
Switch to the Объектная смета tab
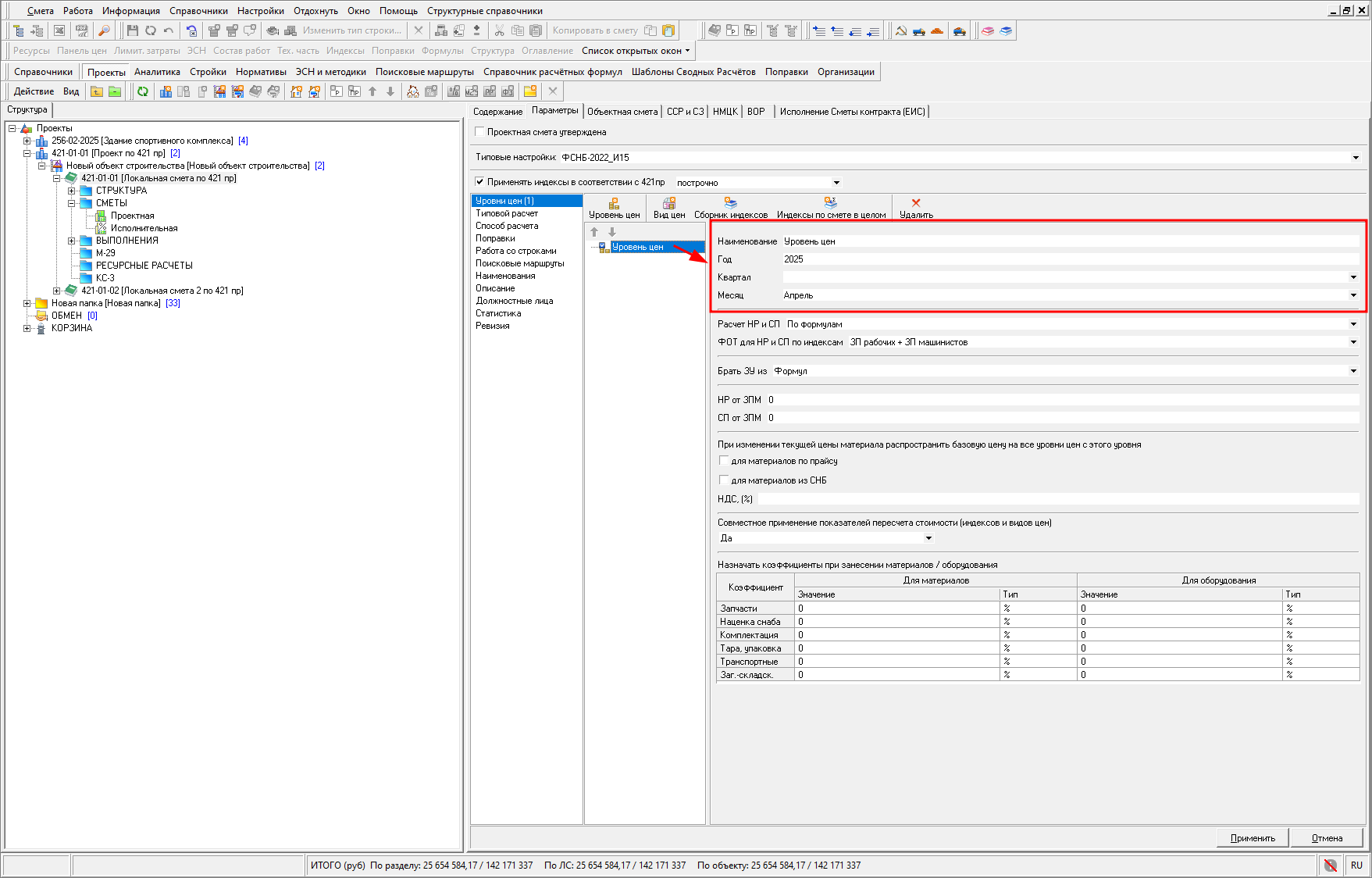622,112
